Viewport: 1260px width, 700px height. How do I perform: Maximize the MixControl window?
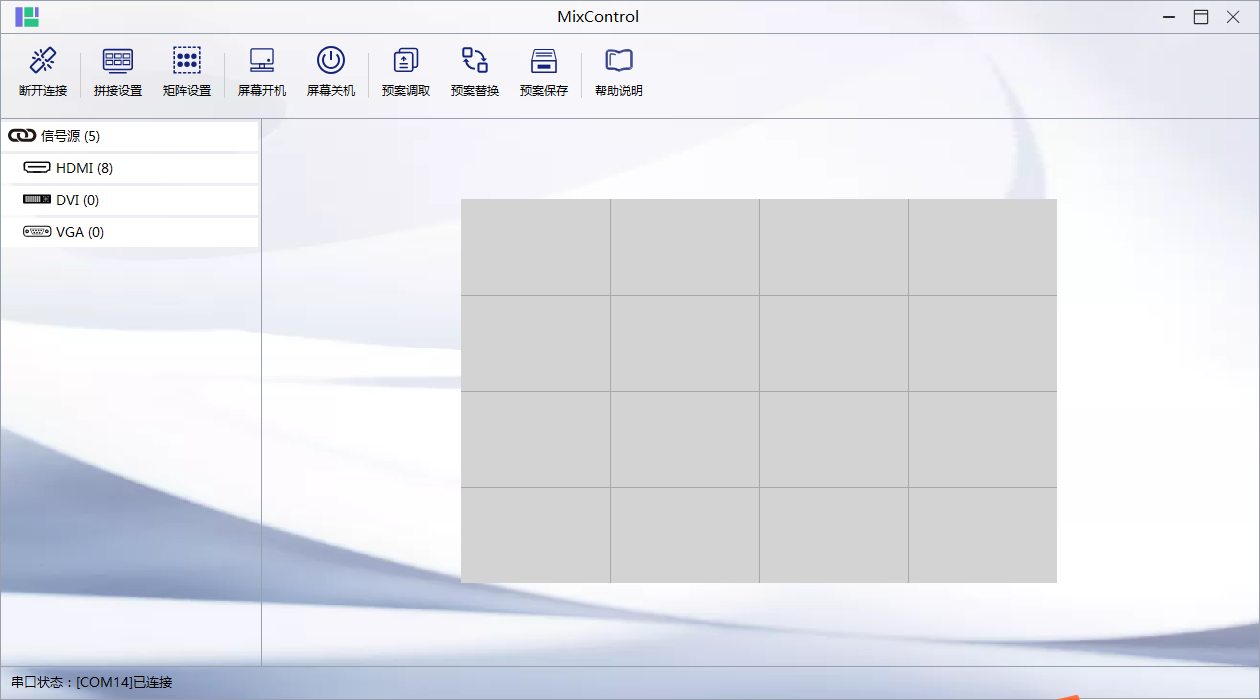pyautogui.click(x=1201, y=17)
